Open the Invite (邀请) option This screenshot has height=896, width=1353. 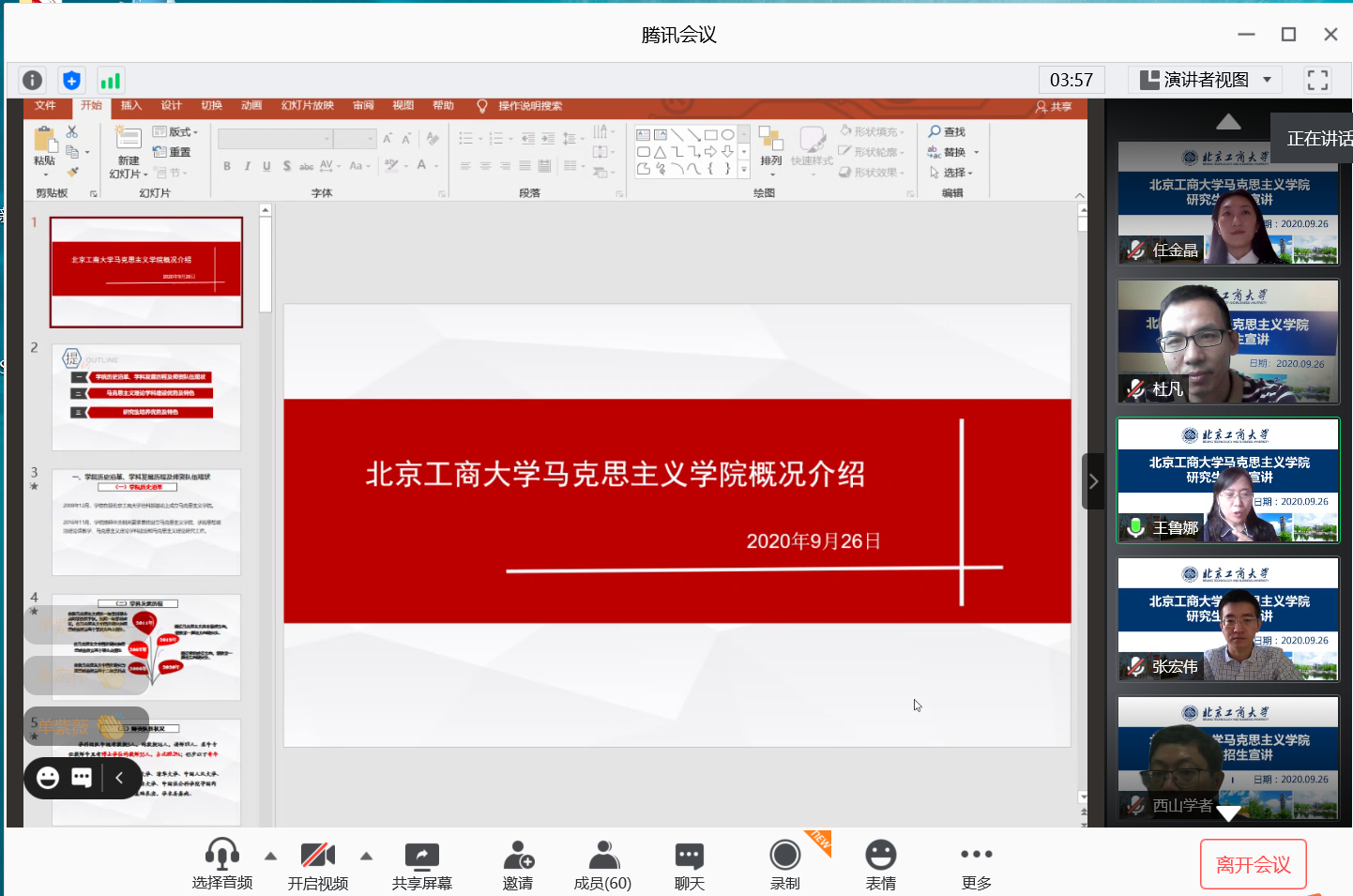point(518,865)
